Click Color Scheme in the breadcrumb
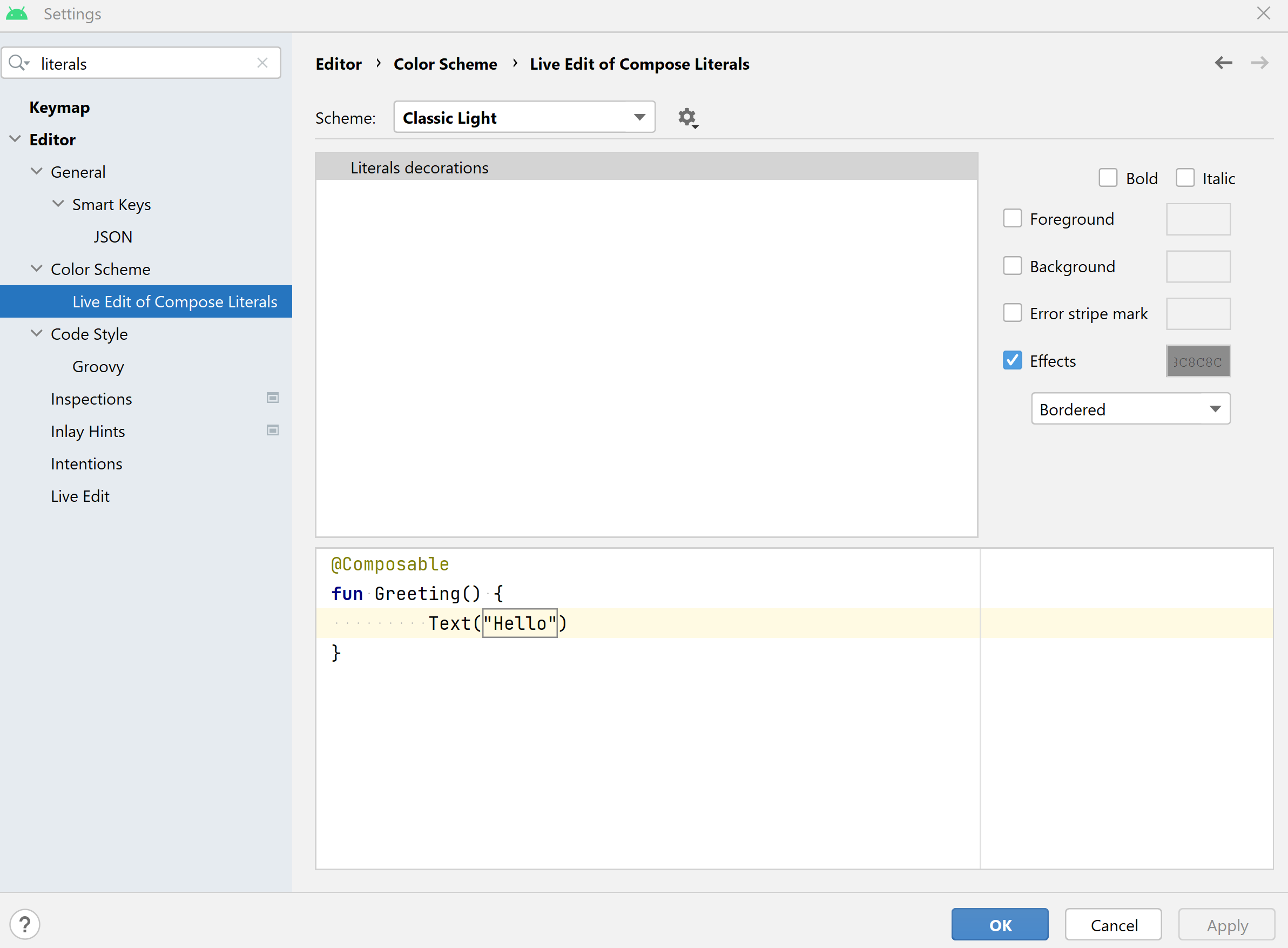Screen dimensions: 1288x948 pyautogui.click(x=445, y=64)
